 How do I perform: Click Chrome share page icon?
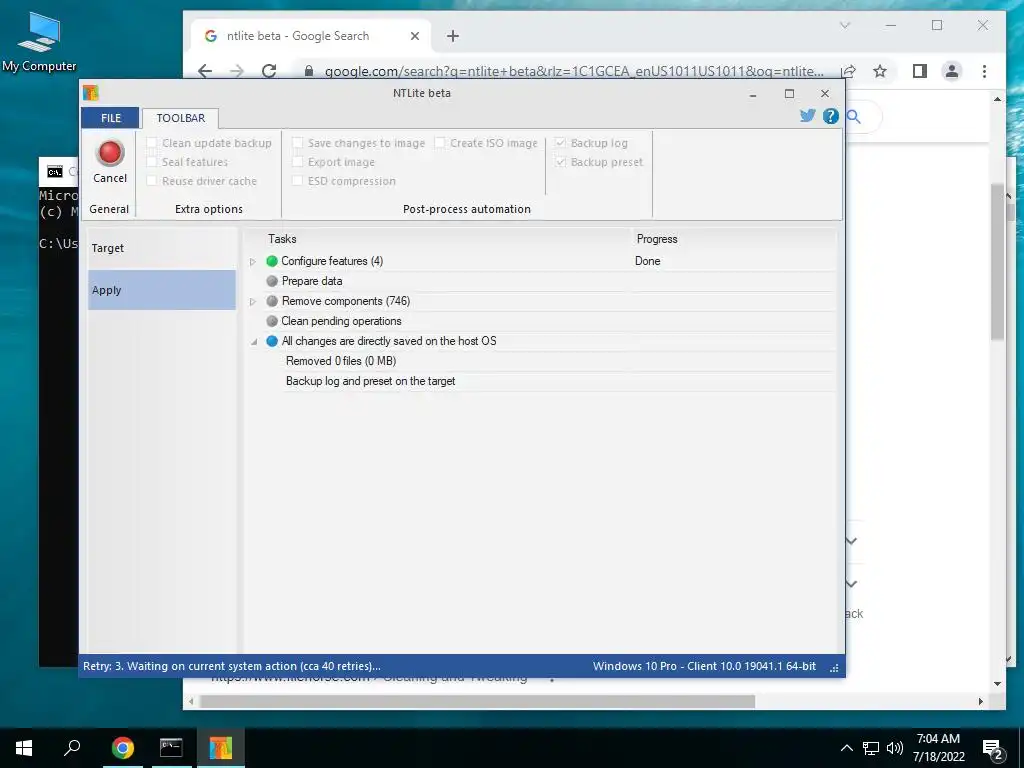[x=848, y=71]
